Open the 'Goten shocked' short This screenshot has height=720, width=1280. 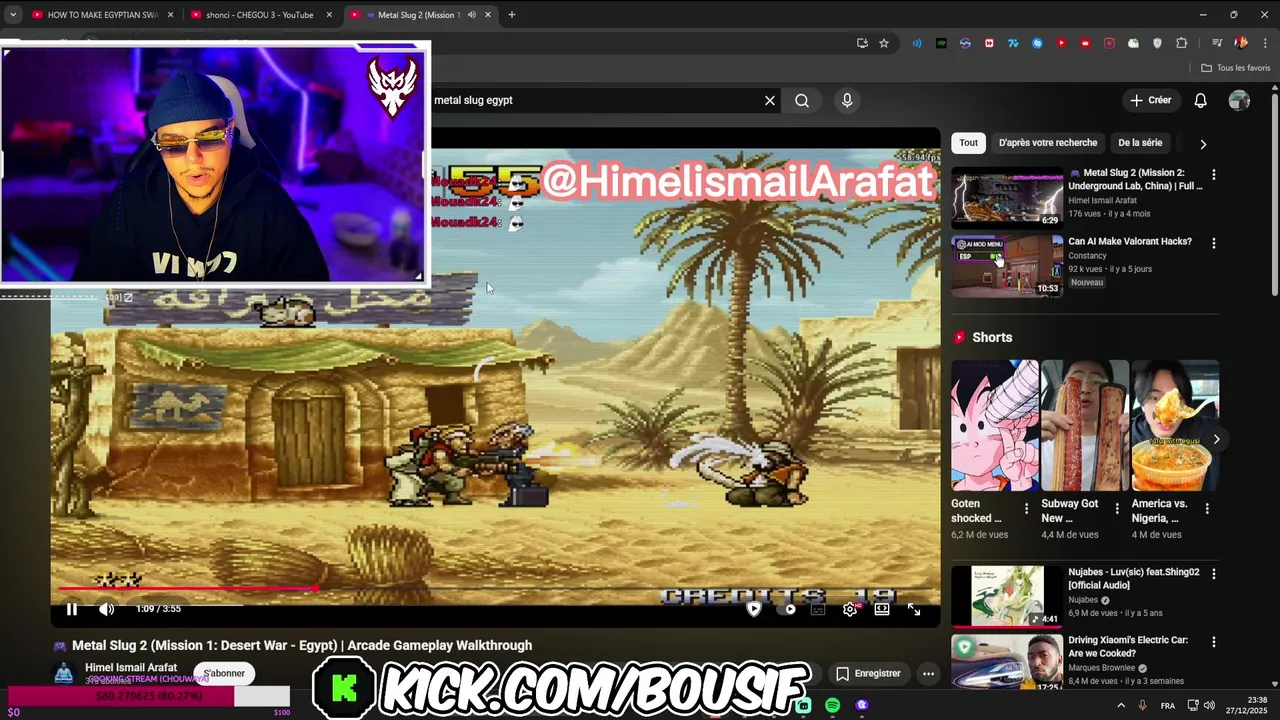(994, 426)
